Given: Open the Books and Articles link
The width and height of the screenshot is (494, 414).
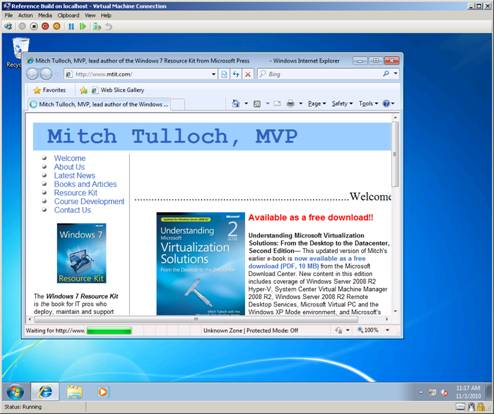Looking at the screenshot, I should (85, 184).
